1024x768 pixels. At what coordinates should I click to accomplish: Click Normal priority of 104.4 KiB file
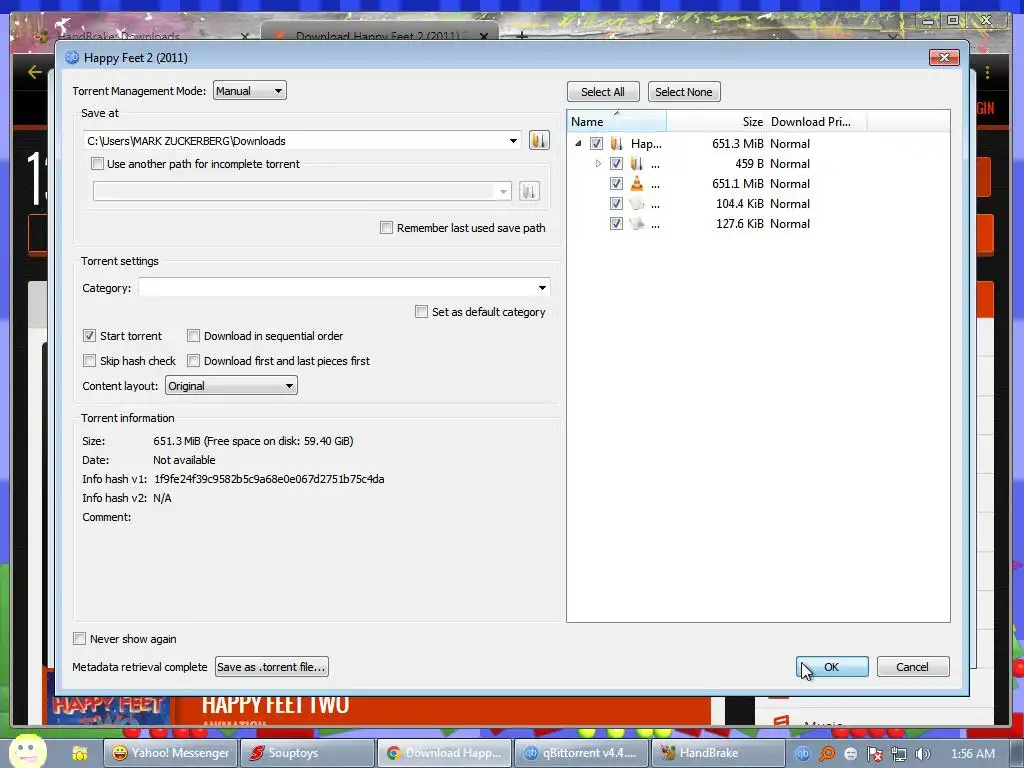click(790, 204)
